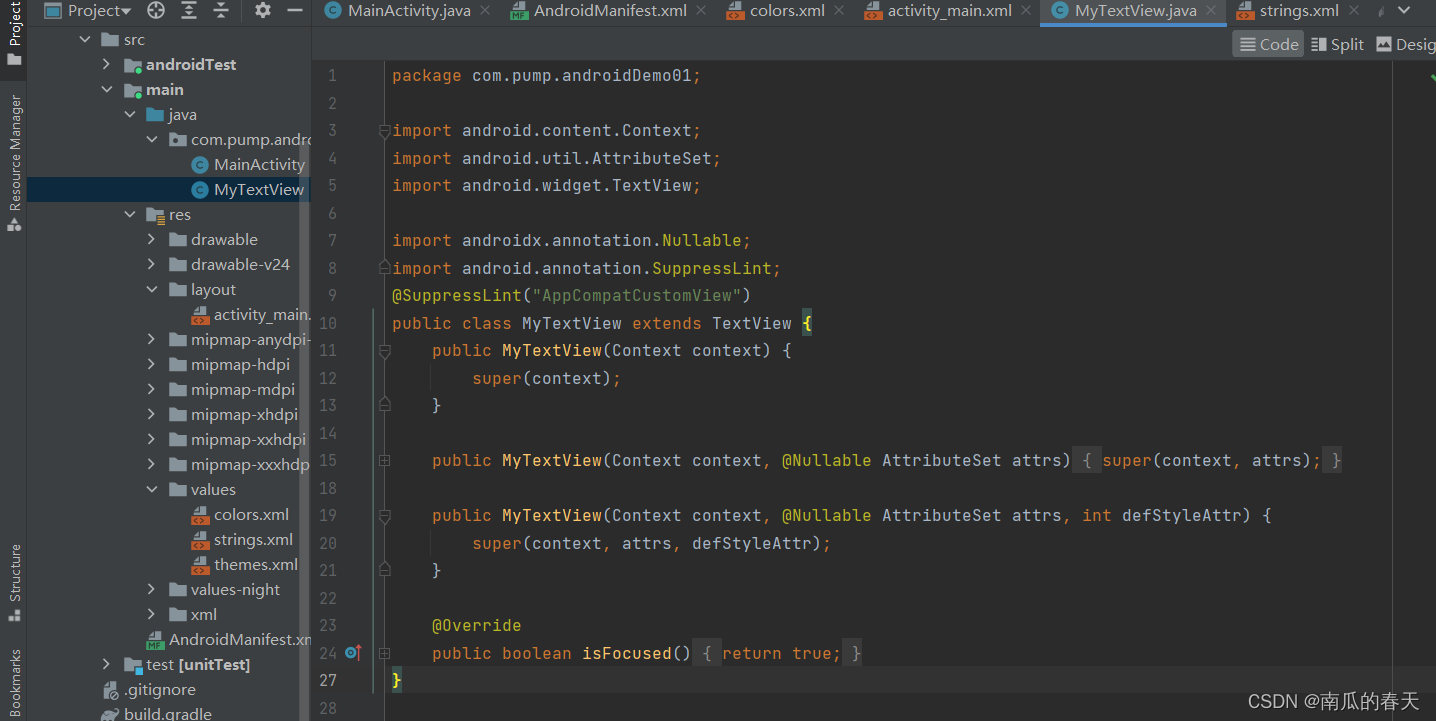
Task: Collapse the main folder
Action: [107, 90]
